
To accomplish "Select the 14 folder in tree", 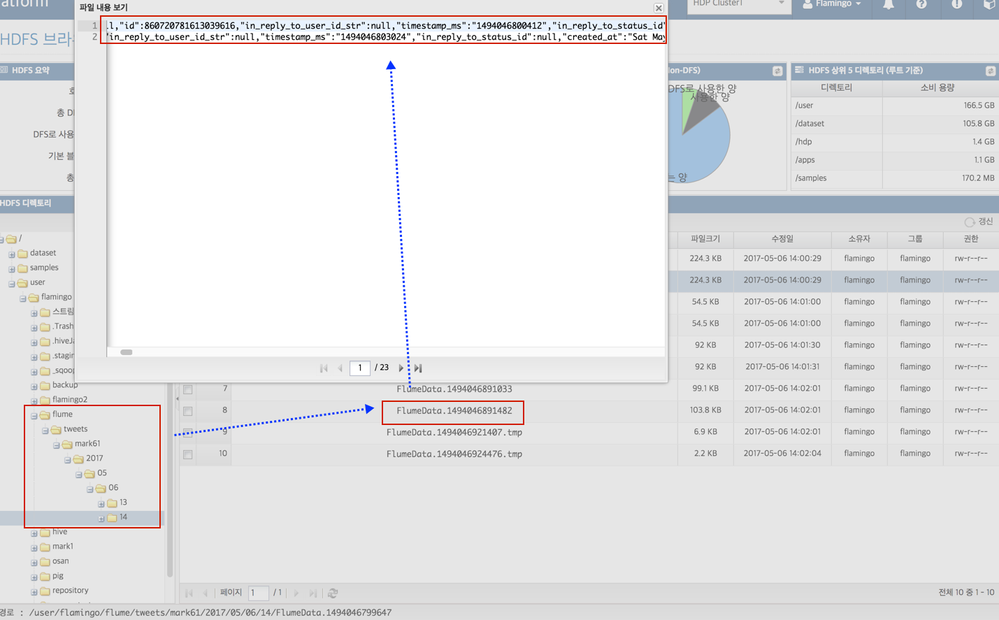I will pyautogui.click(x=123, y=517).
